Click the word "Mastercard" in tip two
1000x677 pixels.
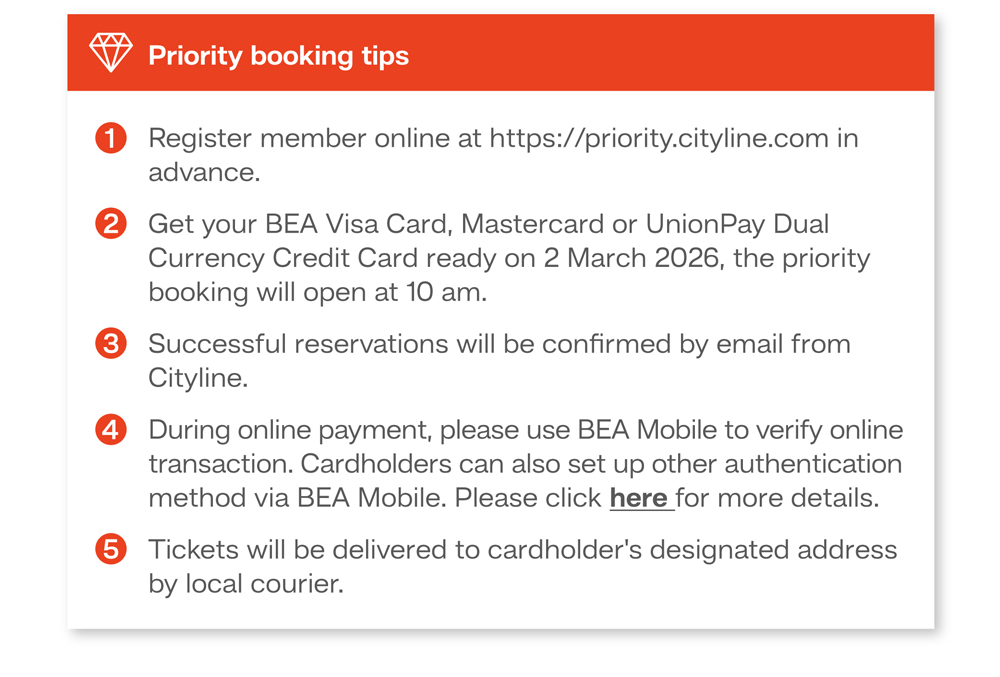click(533, 224)
